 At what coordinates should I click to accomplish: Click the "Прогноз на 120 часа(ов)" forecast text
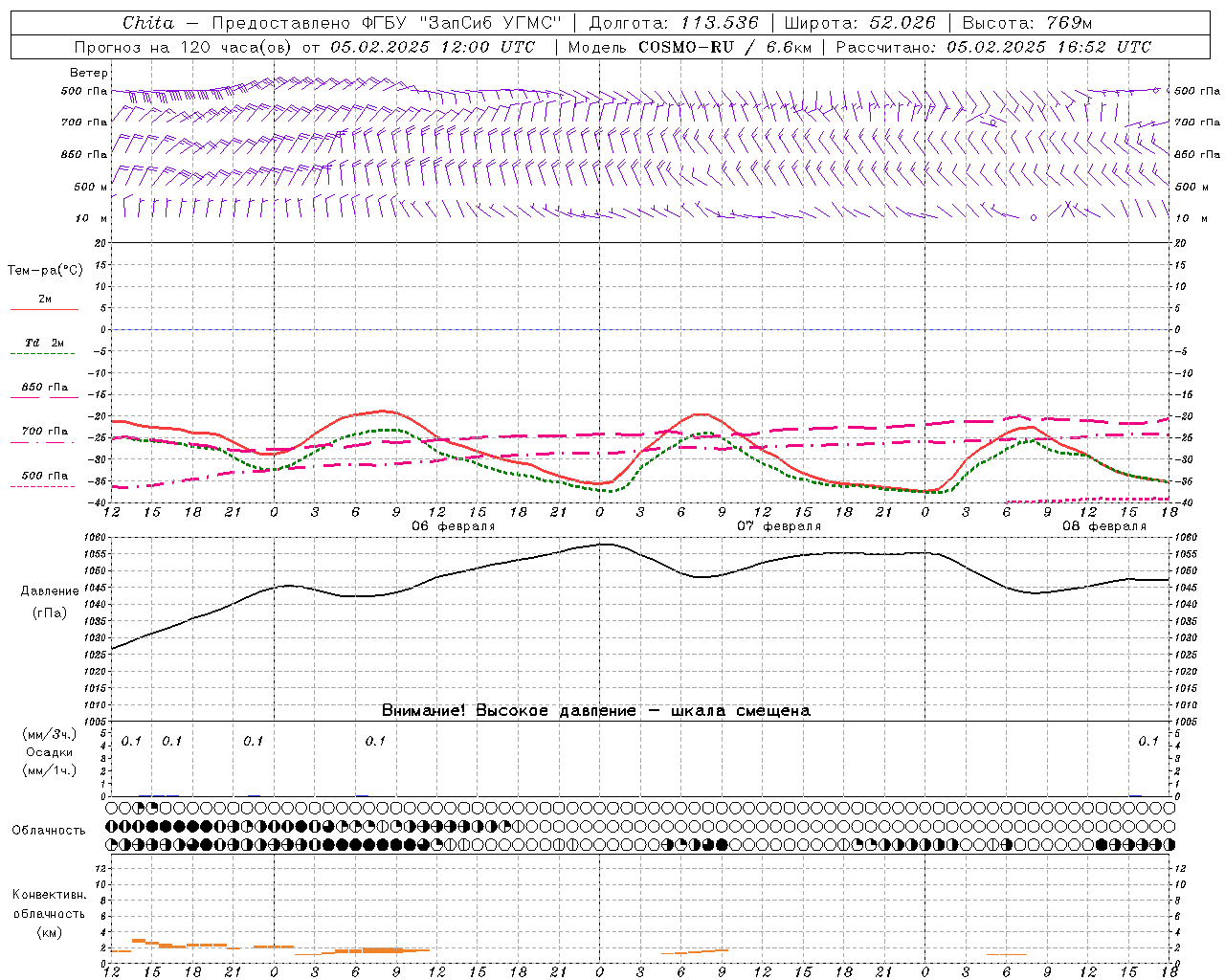coord(184,47)
